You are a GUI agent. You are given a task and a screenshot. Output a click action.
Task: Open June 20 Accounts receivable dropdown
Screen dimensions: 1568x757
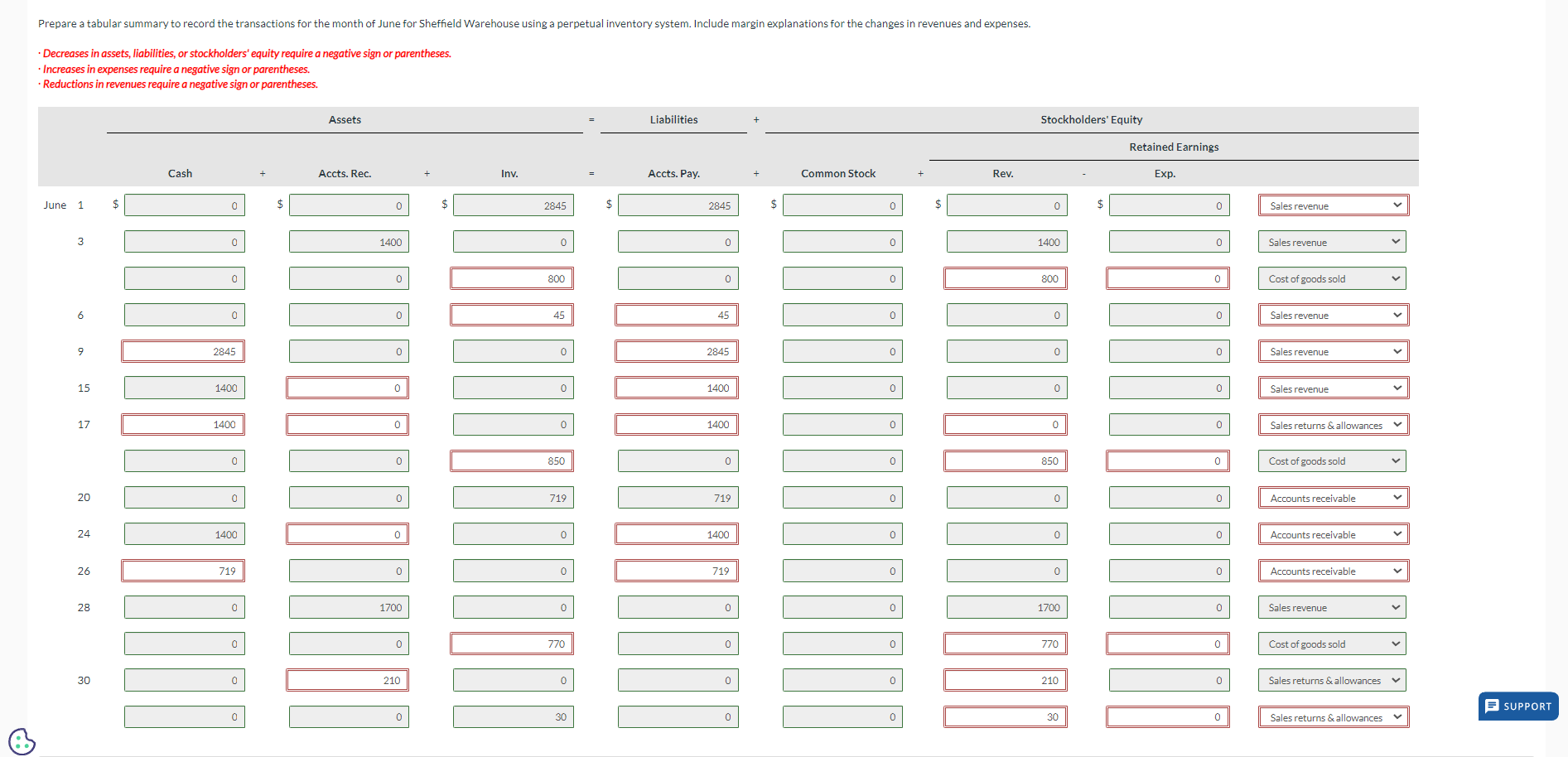click(1334, 498)
